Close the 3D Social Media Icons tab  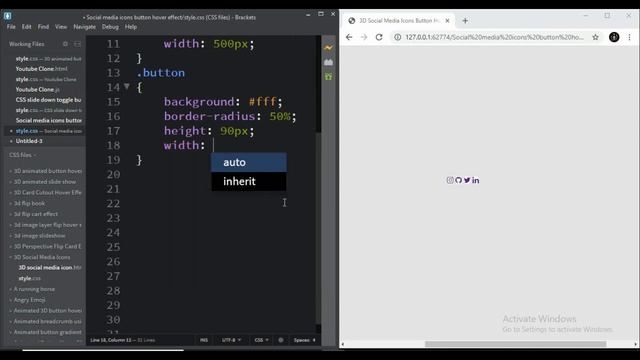[x=447, y=20]
